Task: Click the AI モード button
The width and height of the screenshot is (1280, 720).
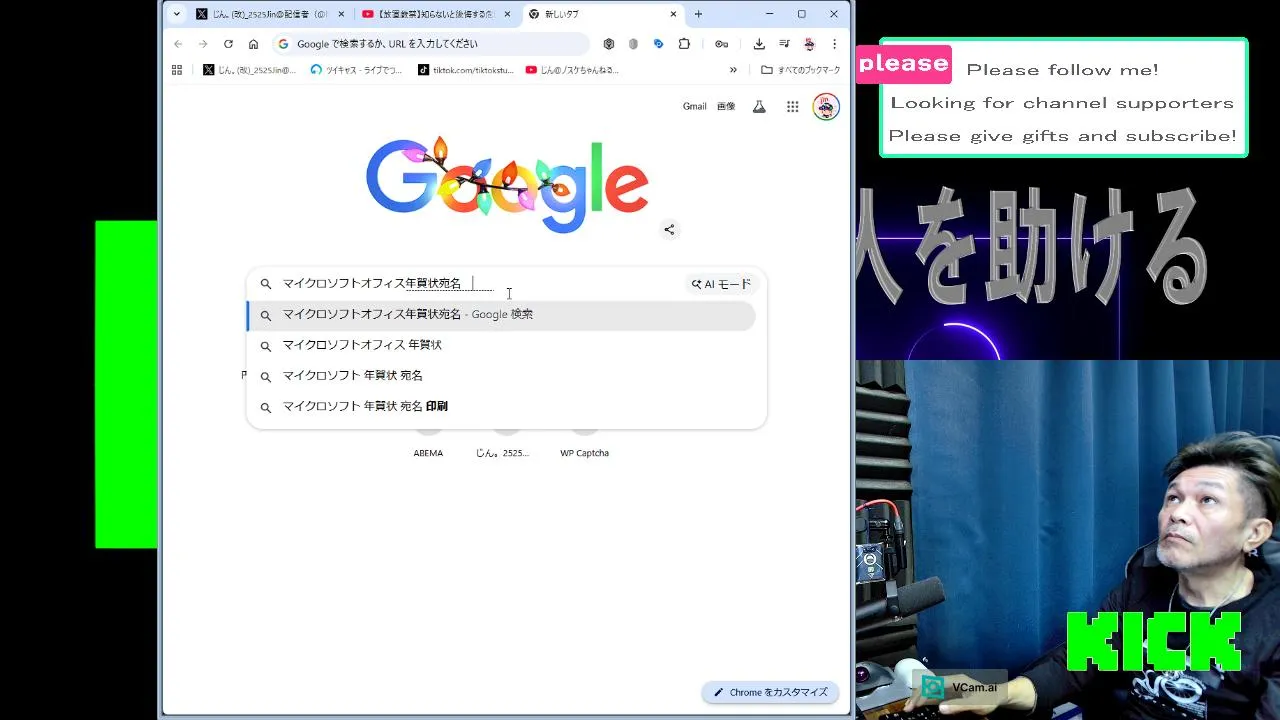Action: [x=721, y=284]
